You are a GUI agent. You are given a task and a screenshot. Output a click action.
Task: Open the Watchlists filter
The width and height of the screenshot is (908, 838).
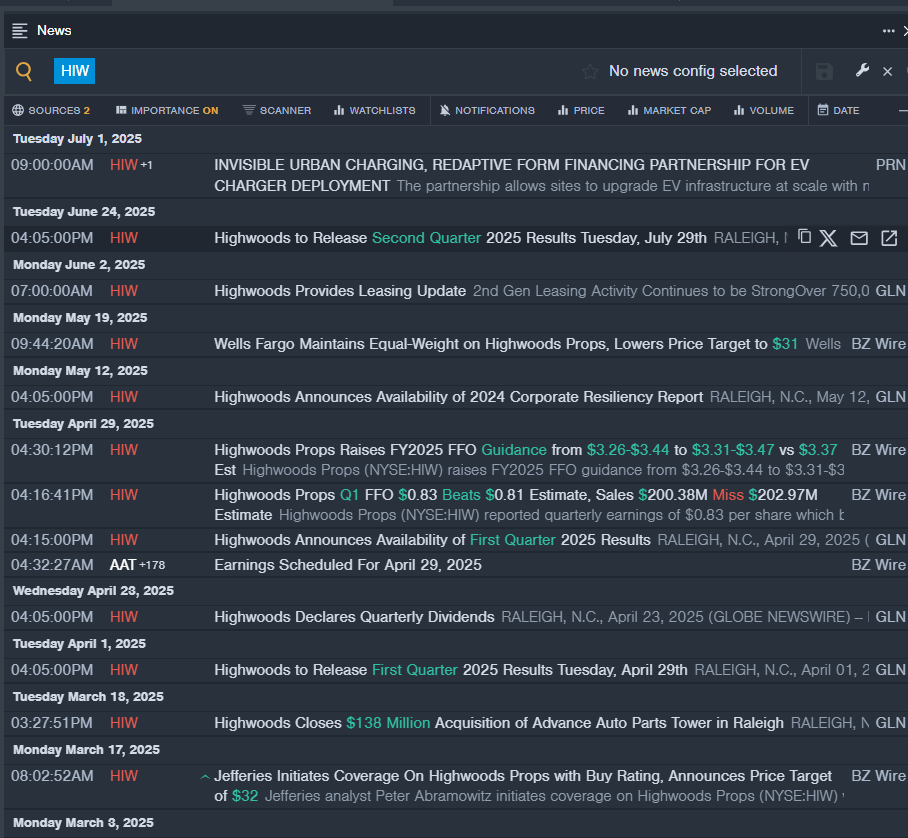(375, 110)
